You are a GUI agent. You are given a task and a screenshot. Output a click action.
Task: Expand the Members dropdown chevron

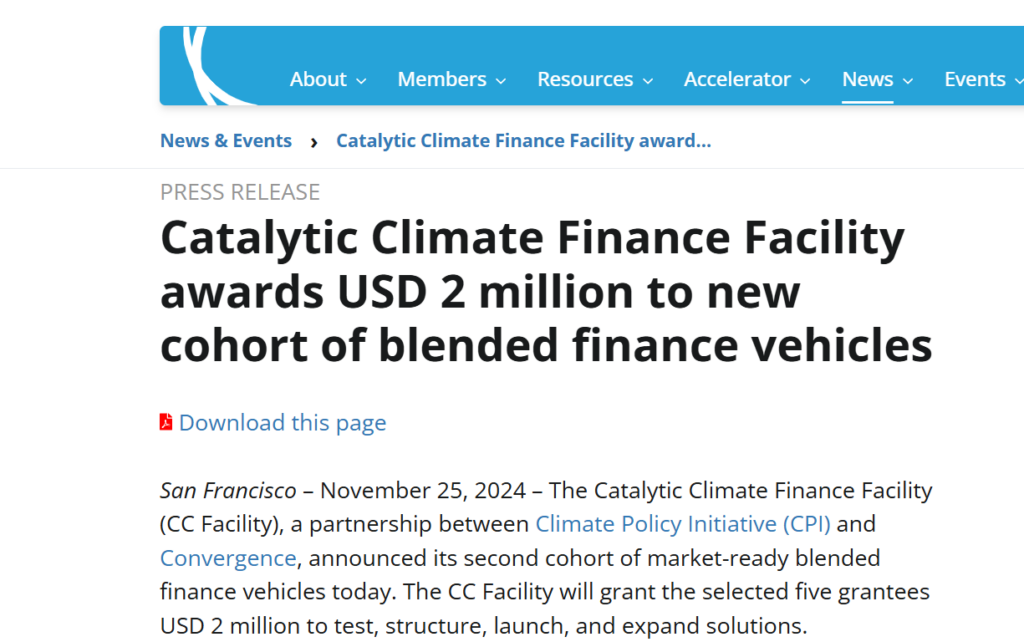(x=501, y=81)
